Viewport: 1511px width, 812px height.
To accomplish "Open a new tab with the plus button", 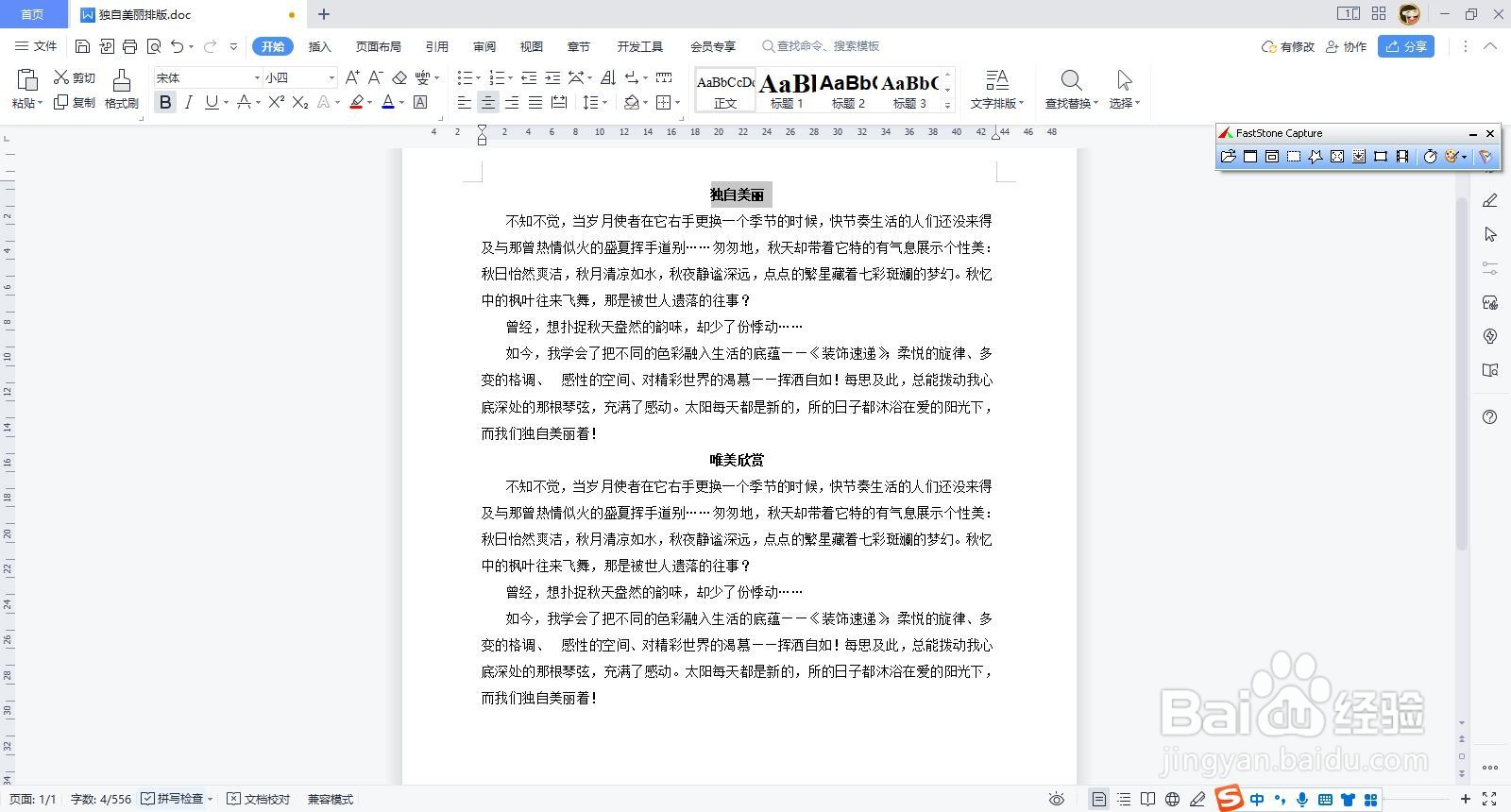I will coord(324,14).
